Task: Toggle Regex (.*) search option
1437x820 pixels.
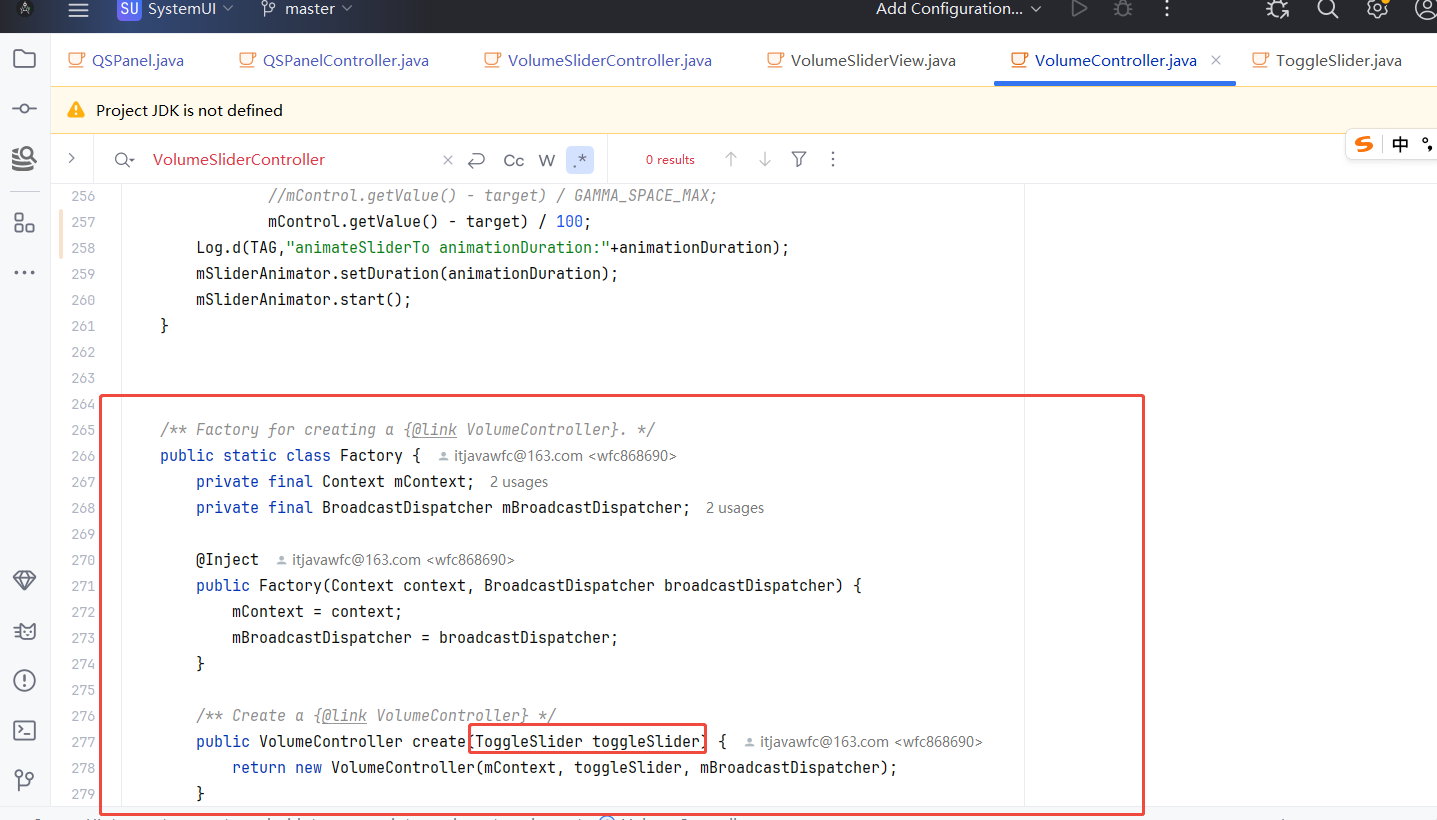Action: pyautogui.click(x=580, y=160)
